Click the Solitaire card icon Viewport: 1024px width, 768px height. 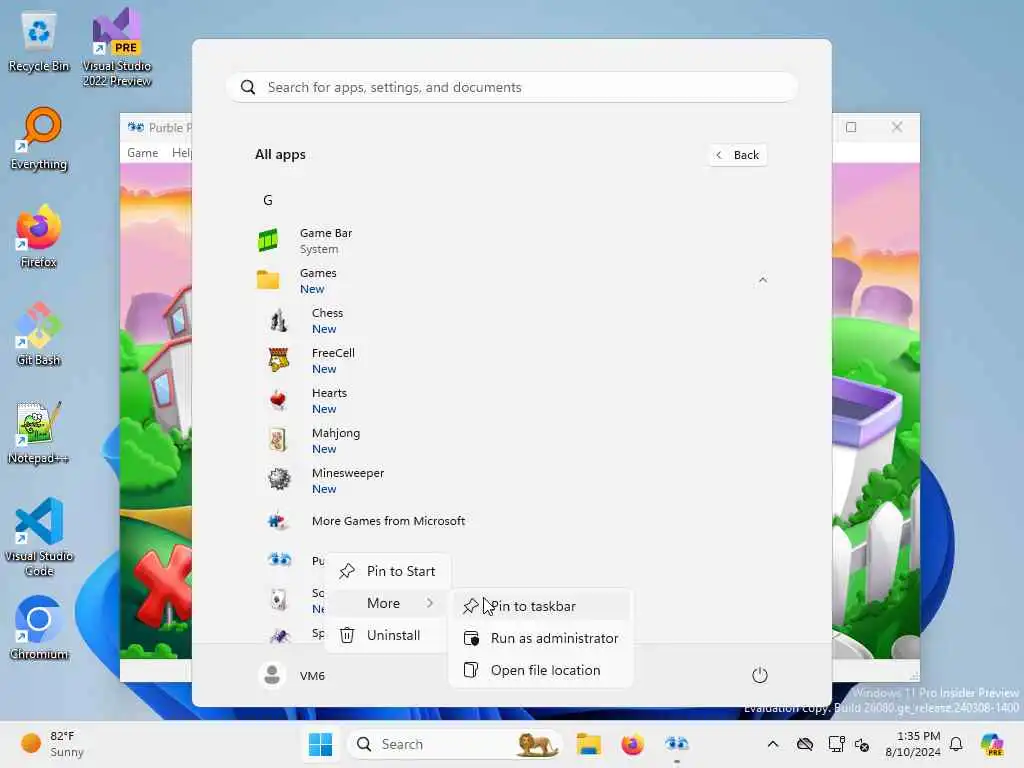pos(279,600)
